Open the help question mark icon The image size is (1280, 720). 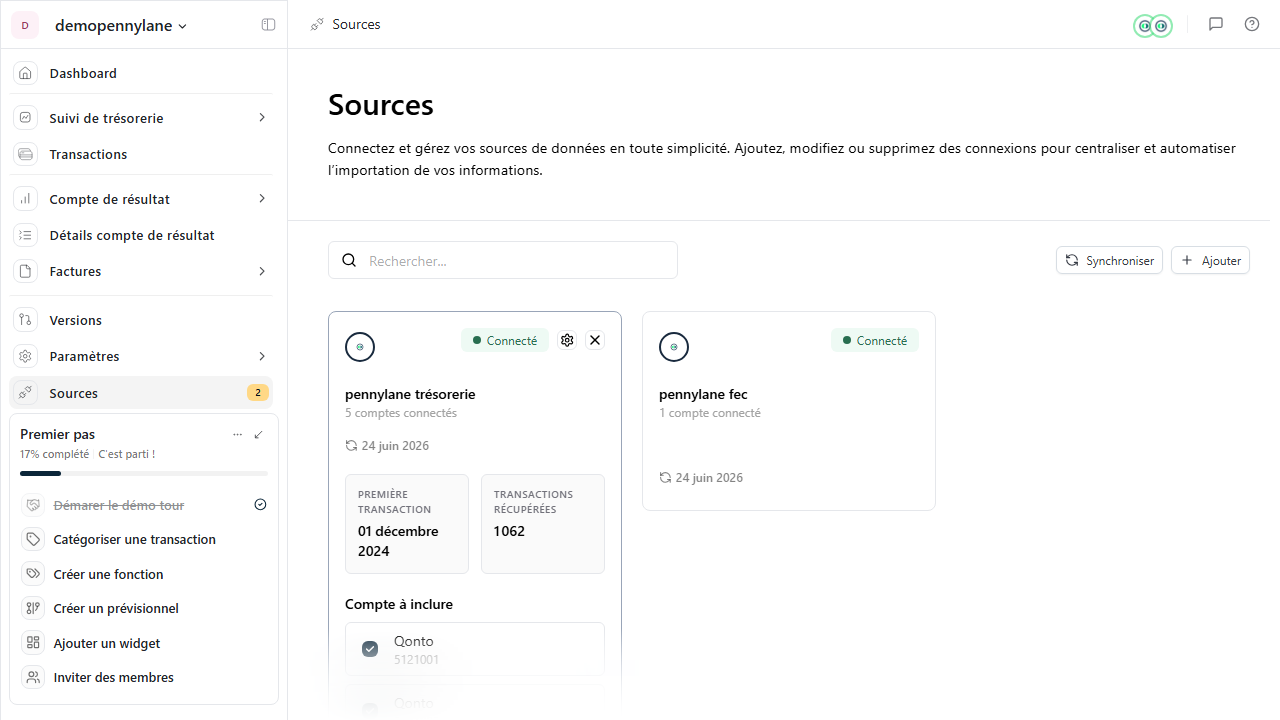1252,24
